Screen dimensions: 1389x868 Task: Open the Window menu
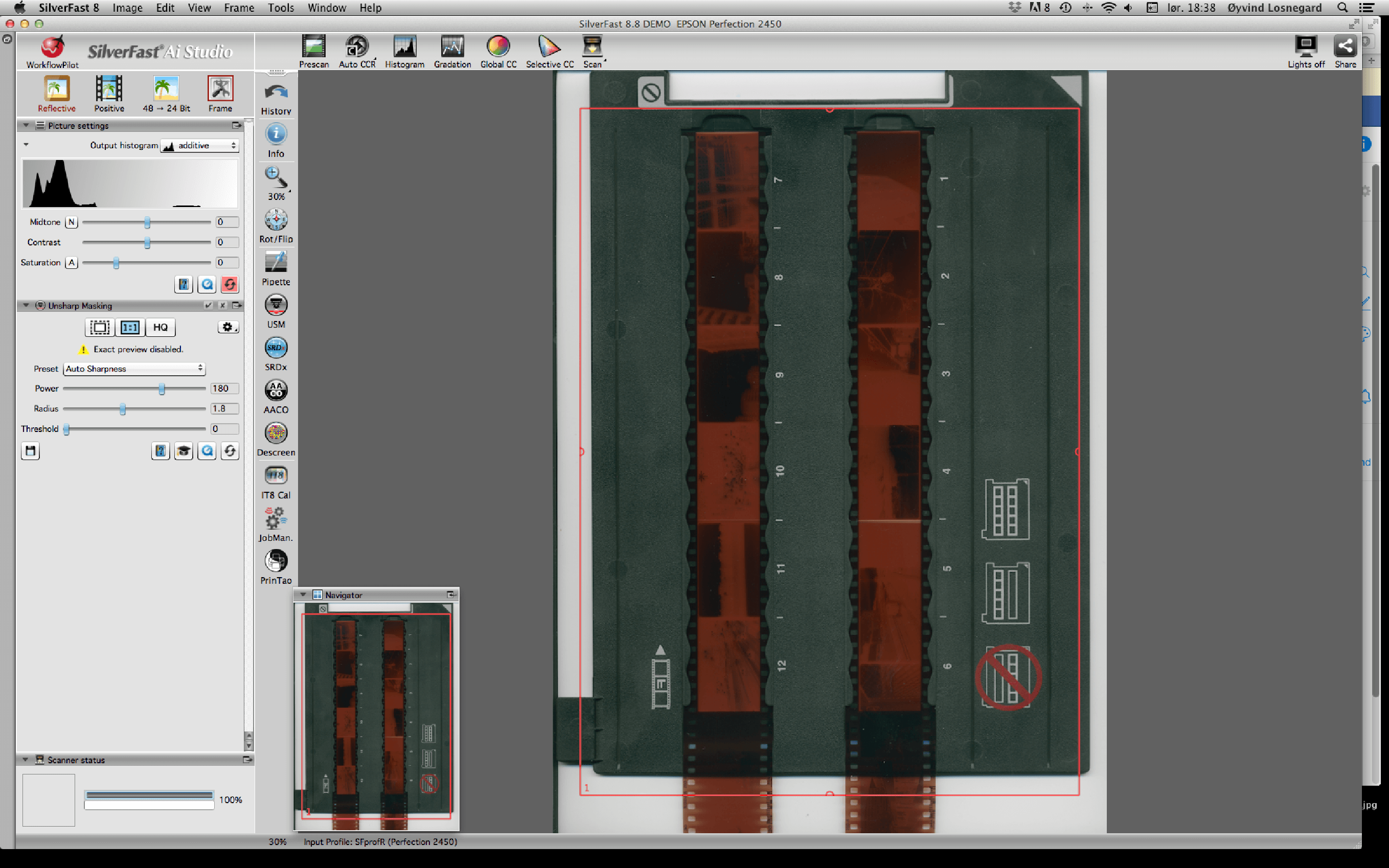tap(327, 8)
